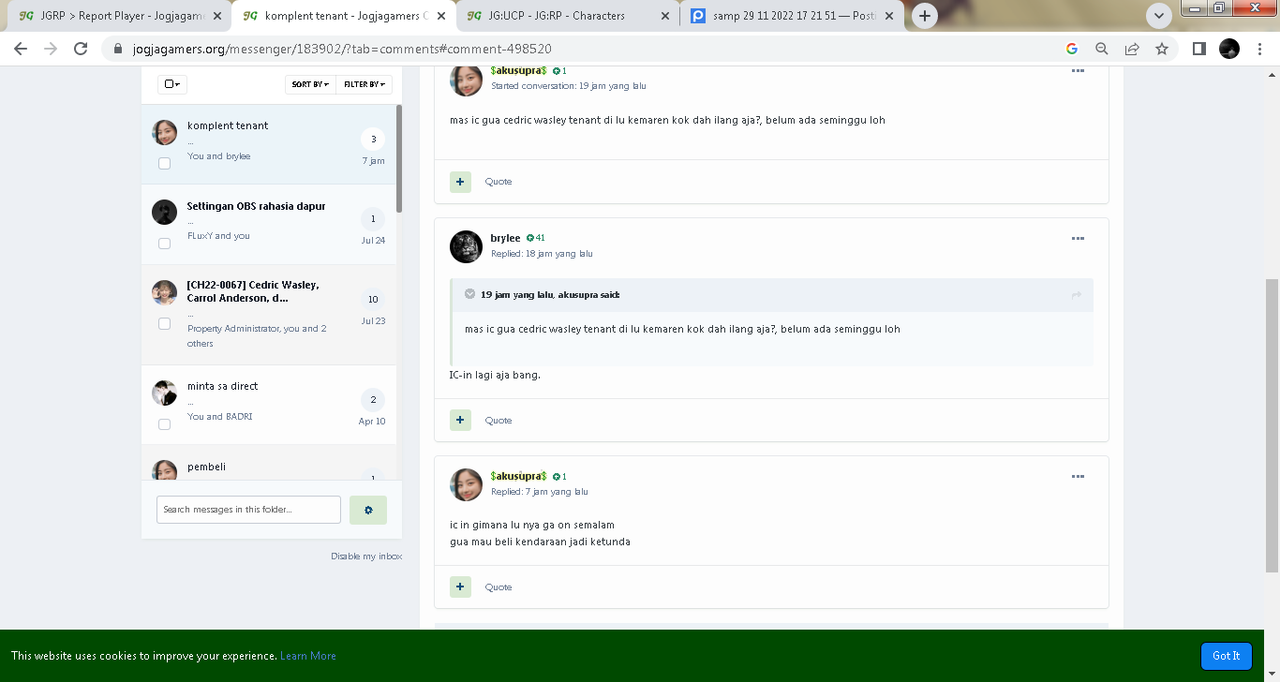1280x682 pixels.
Task: Open the Chrome profile avatar
Action: point(1230,48)
